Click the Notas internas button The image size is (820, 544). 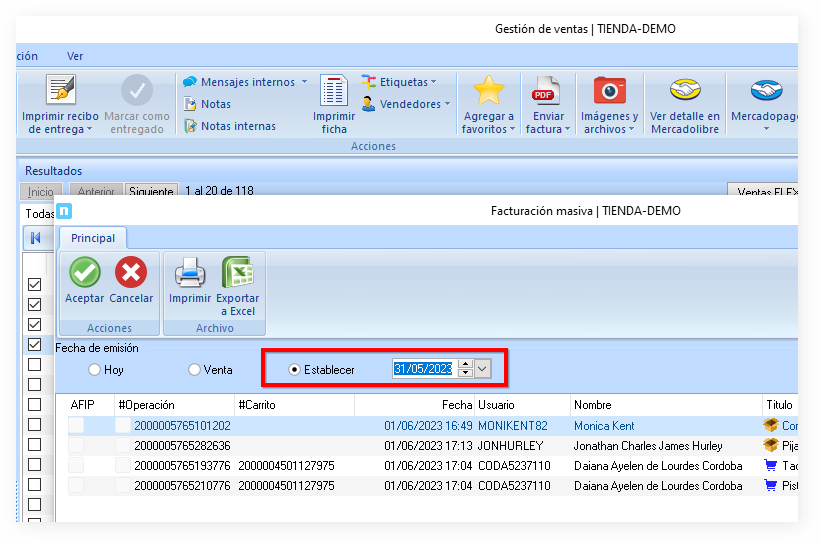[238, 126]
